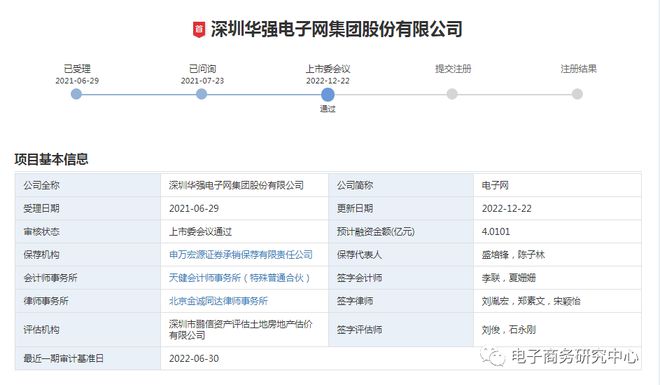Select the 提交注册 timeline node
Image resolution: width=660 pixels, height=385 pixels.
452,94
